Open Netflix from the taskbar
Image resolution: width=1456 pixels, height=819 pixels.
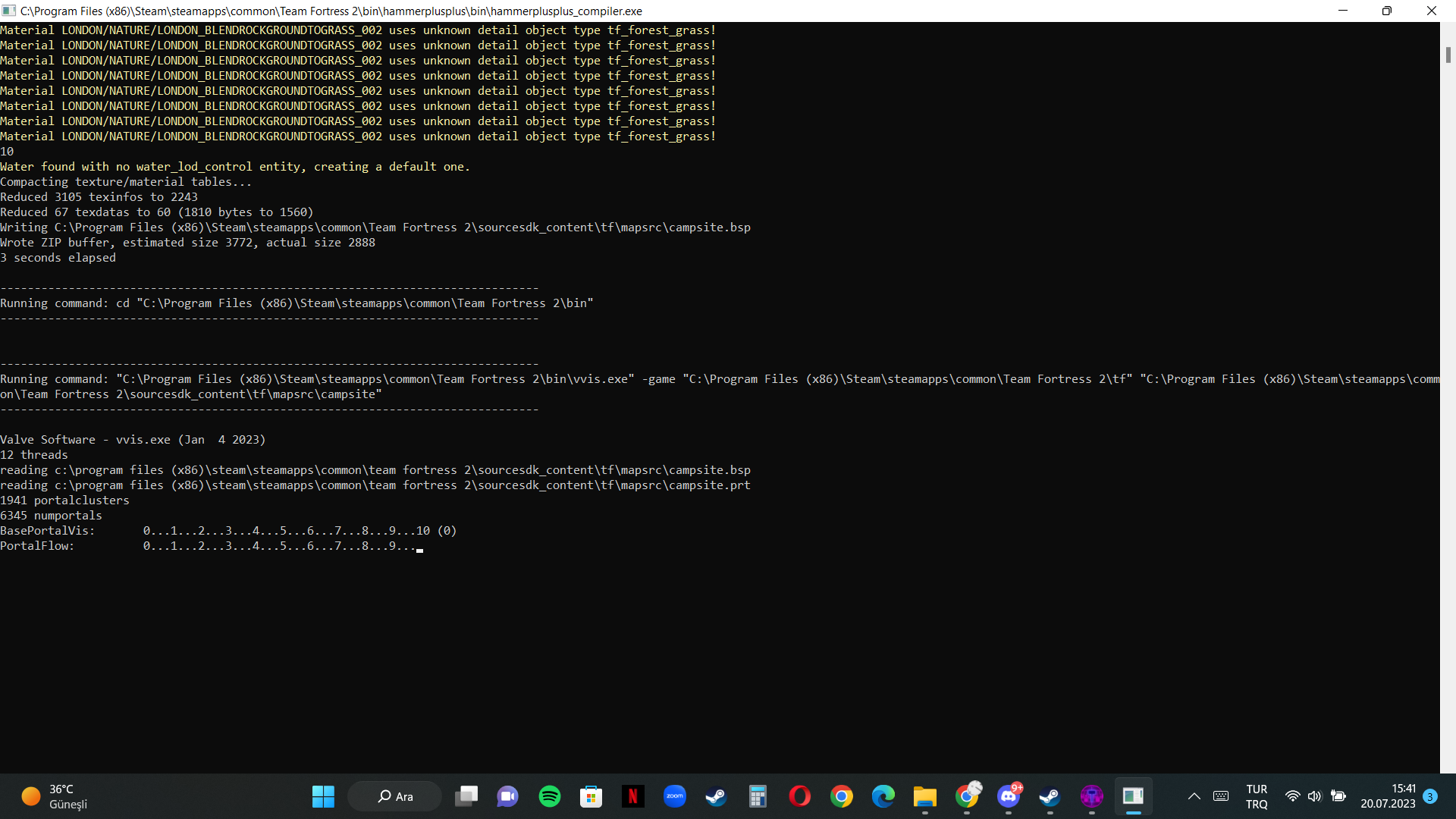click(633, 796)
